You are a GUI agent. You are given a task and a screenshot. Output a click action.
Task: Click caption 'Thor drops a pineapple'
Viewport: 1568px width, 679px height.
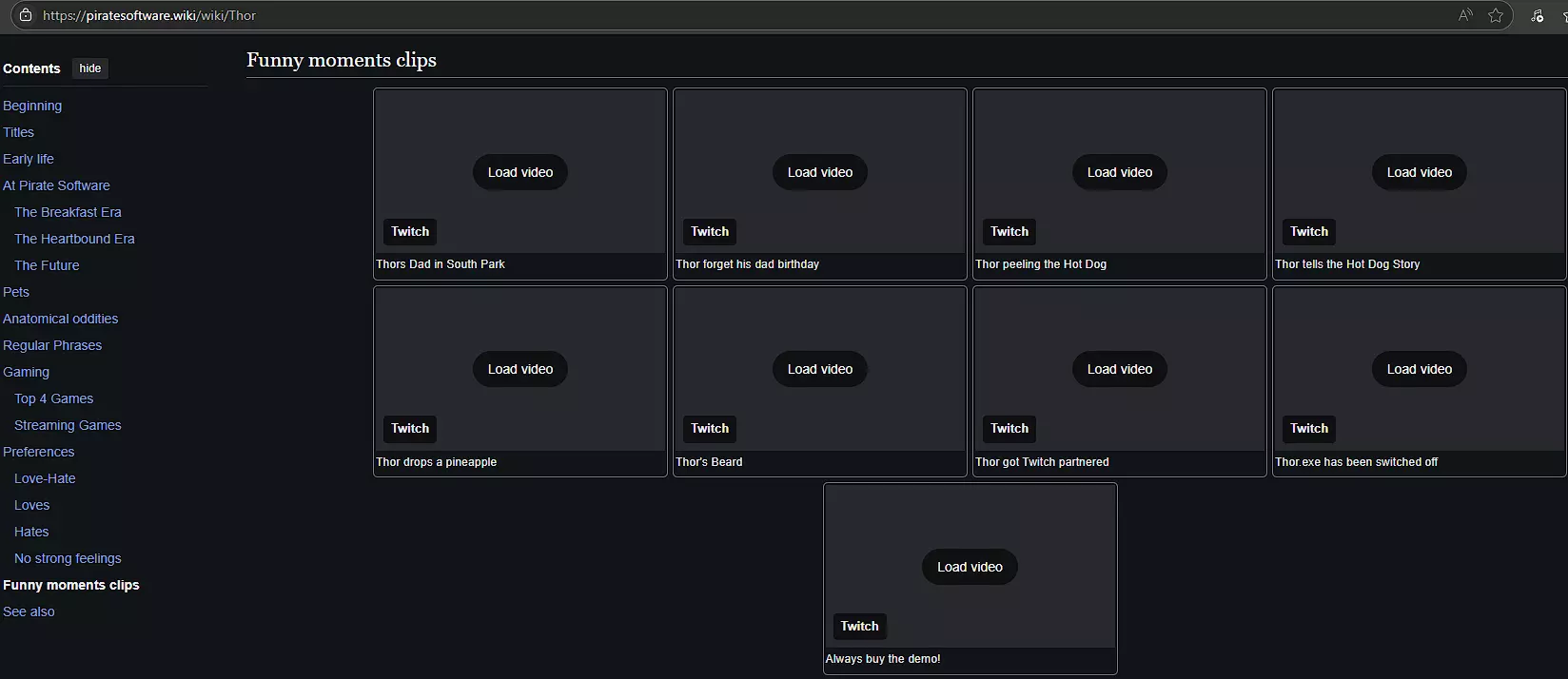click(436, 462)
